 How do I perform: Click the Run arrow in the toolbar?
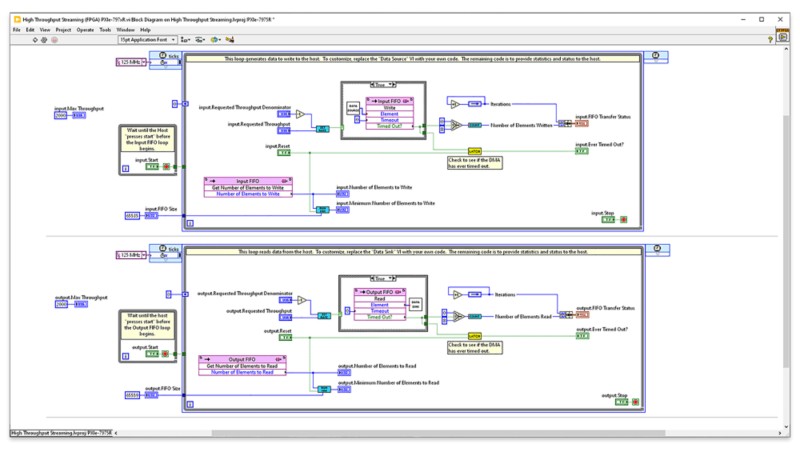(35, 40)
